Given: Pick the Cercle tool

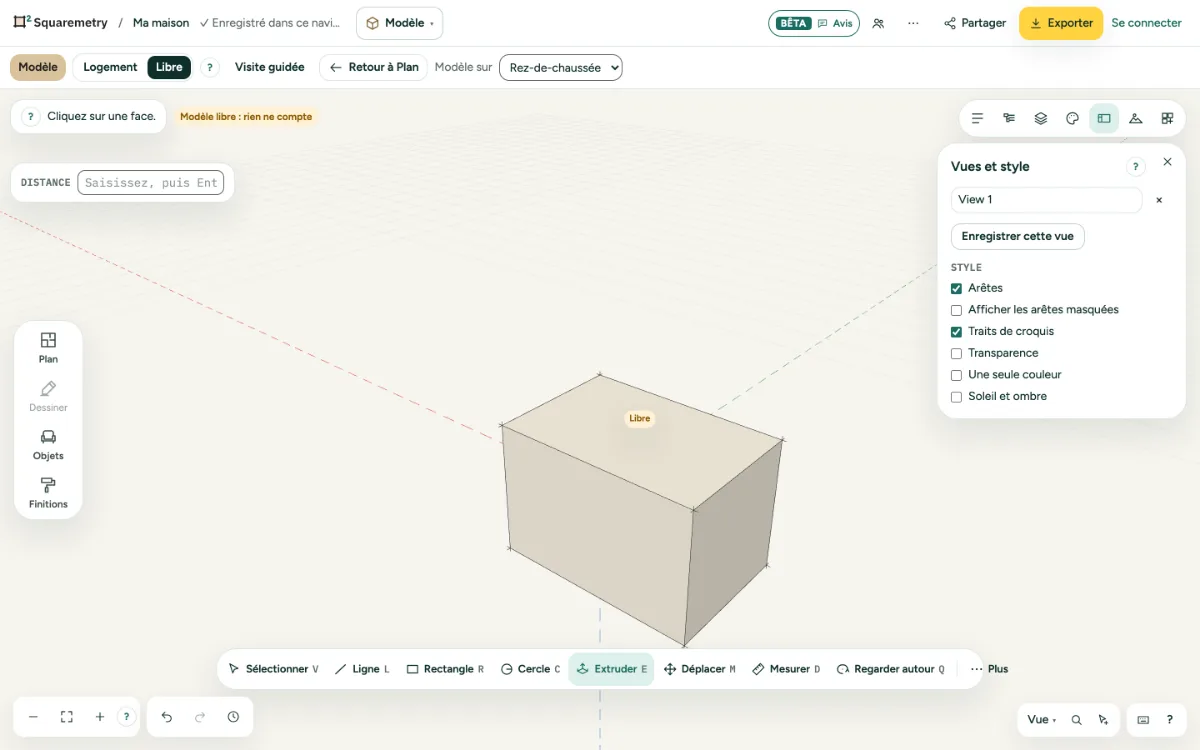Looking at the screenshot, I should point(530,669).
